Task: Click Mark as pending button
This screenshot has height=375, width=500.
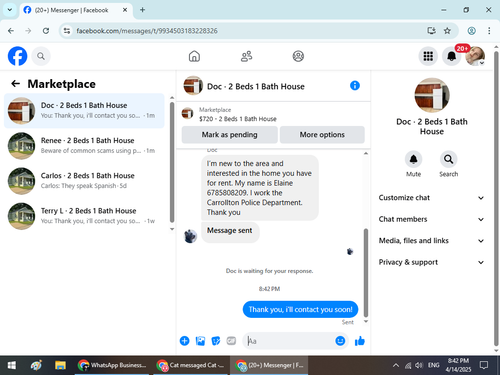Action: [x=229, y=135]
